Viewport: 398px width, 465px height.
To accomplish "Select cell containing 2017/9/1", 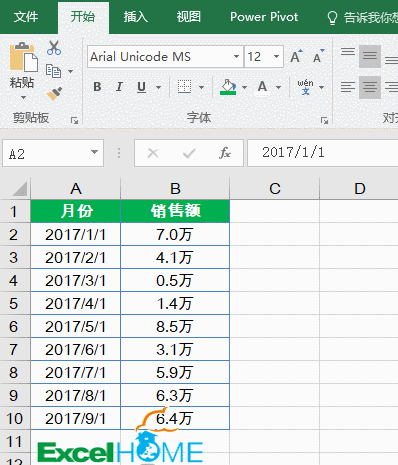I will (x=76, y=418).
